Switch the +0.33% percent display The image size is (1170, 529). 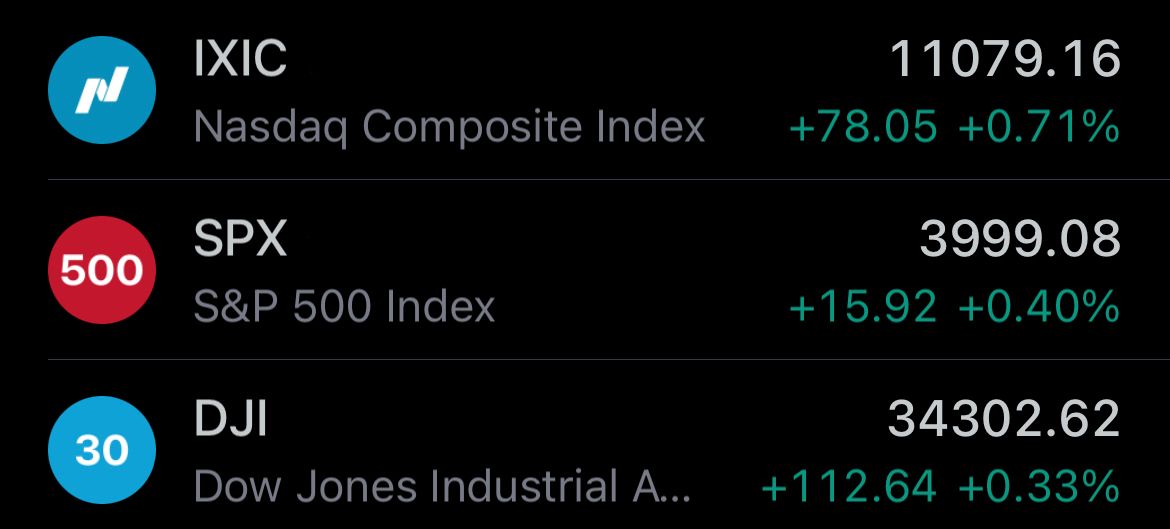(x=1039, y=486)
